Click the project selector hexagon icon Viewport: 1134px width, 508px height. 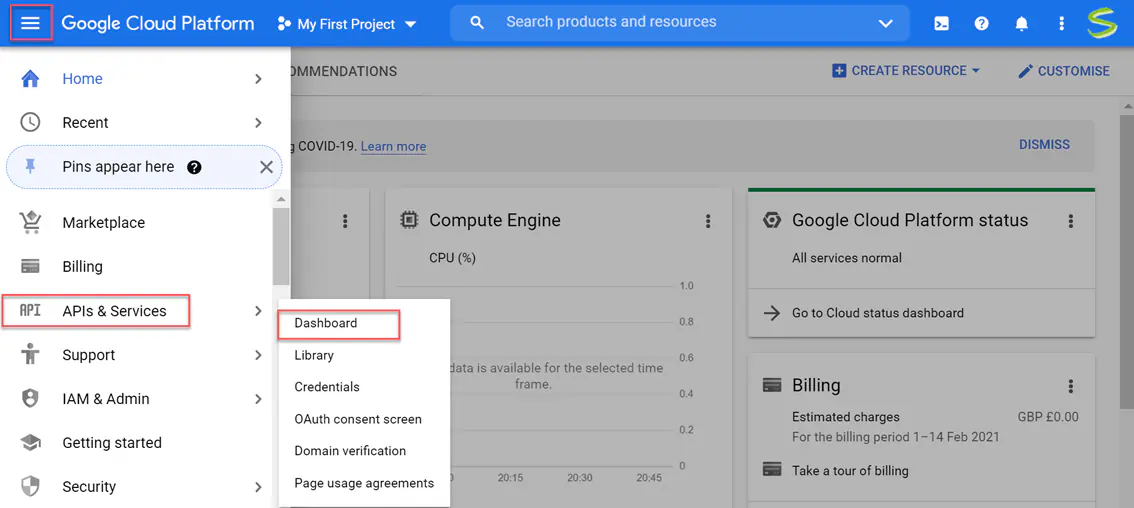point(284,24)
